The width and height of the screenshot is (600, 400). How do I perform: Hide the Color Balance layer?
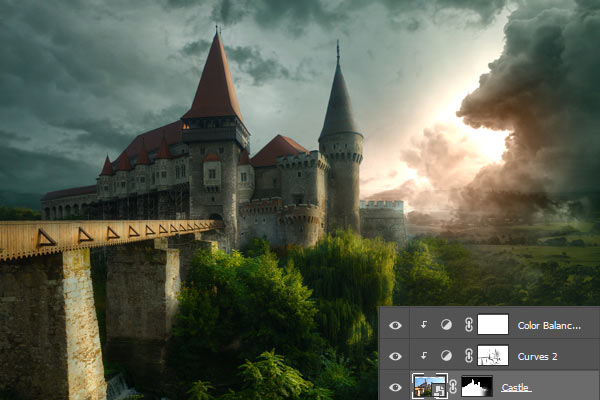click(395, 325)
